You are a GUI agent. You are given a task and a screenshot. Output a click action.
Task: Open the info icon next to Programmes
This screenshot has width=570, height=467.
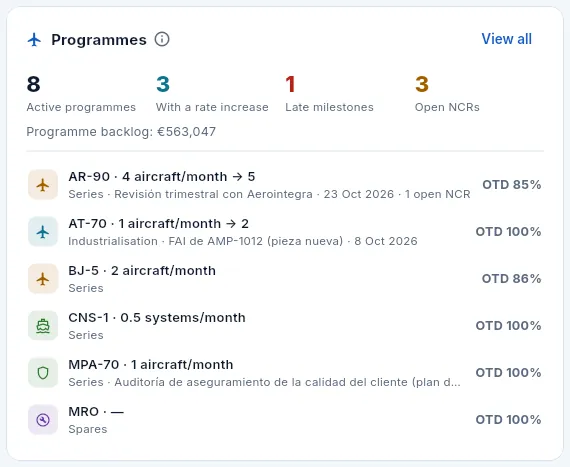coord(162,39)
